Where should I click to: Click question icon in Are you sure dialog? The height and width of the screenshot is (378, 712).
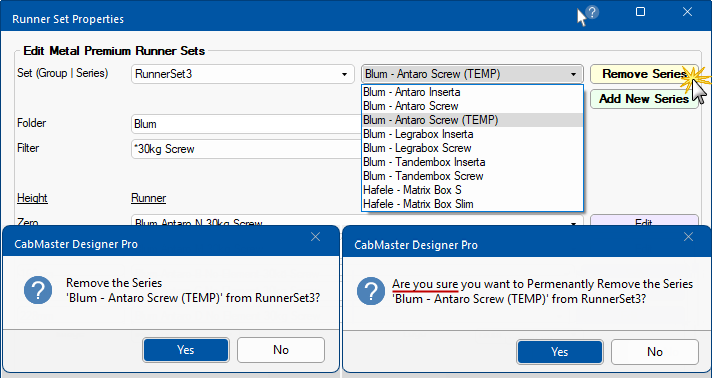(x=371, y=291)
